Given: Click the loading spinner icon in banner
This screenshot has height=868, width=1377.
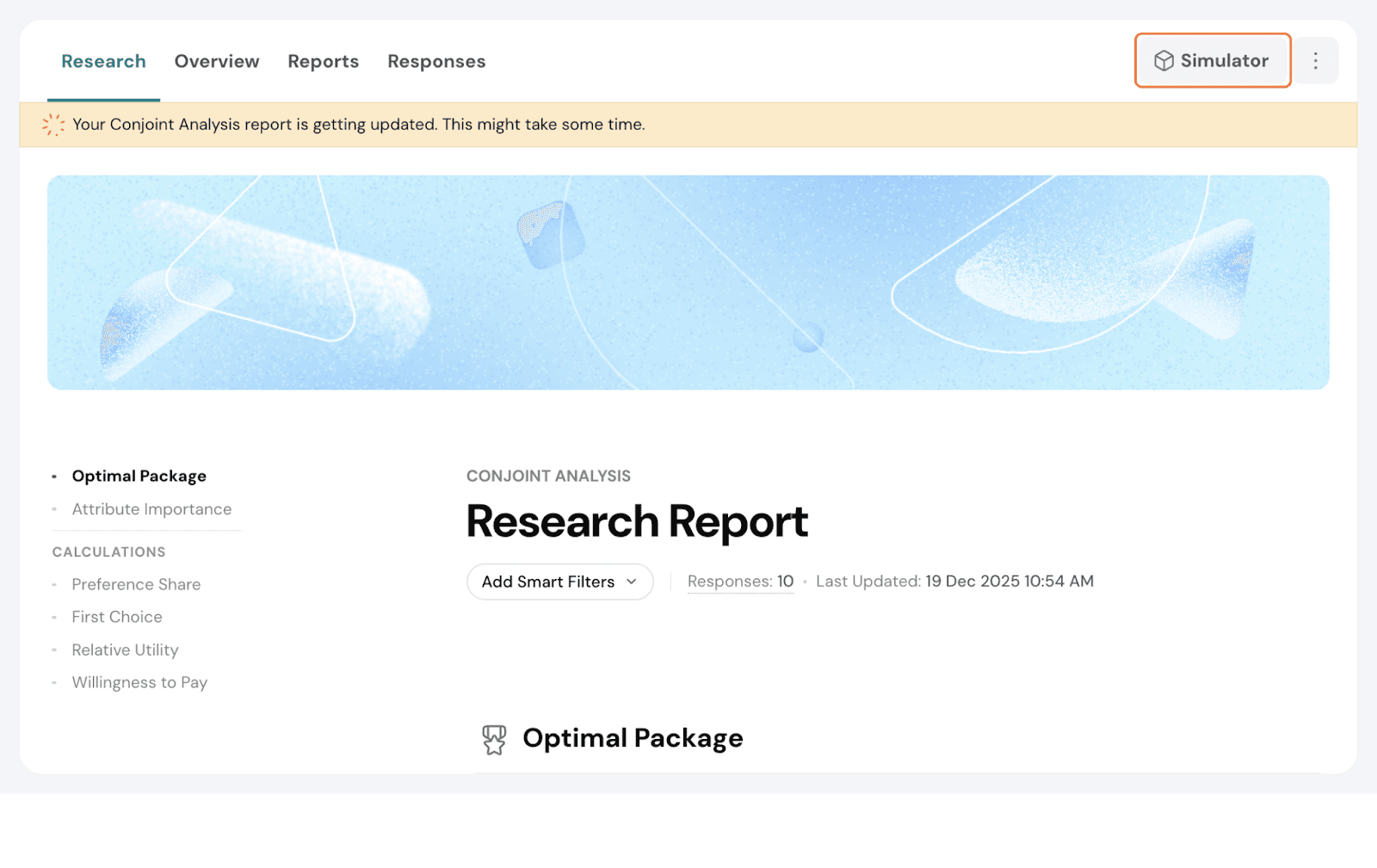Looking at the screenshot, I should (x=53, y=125).
